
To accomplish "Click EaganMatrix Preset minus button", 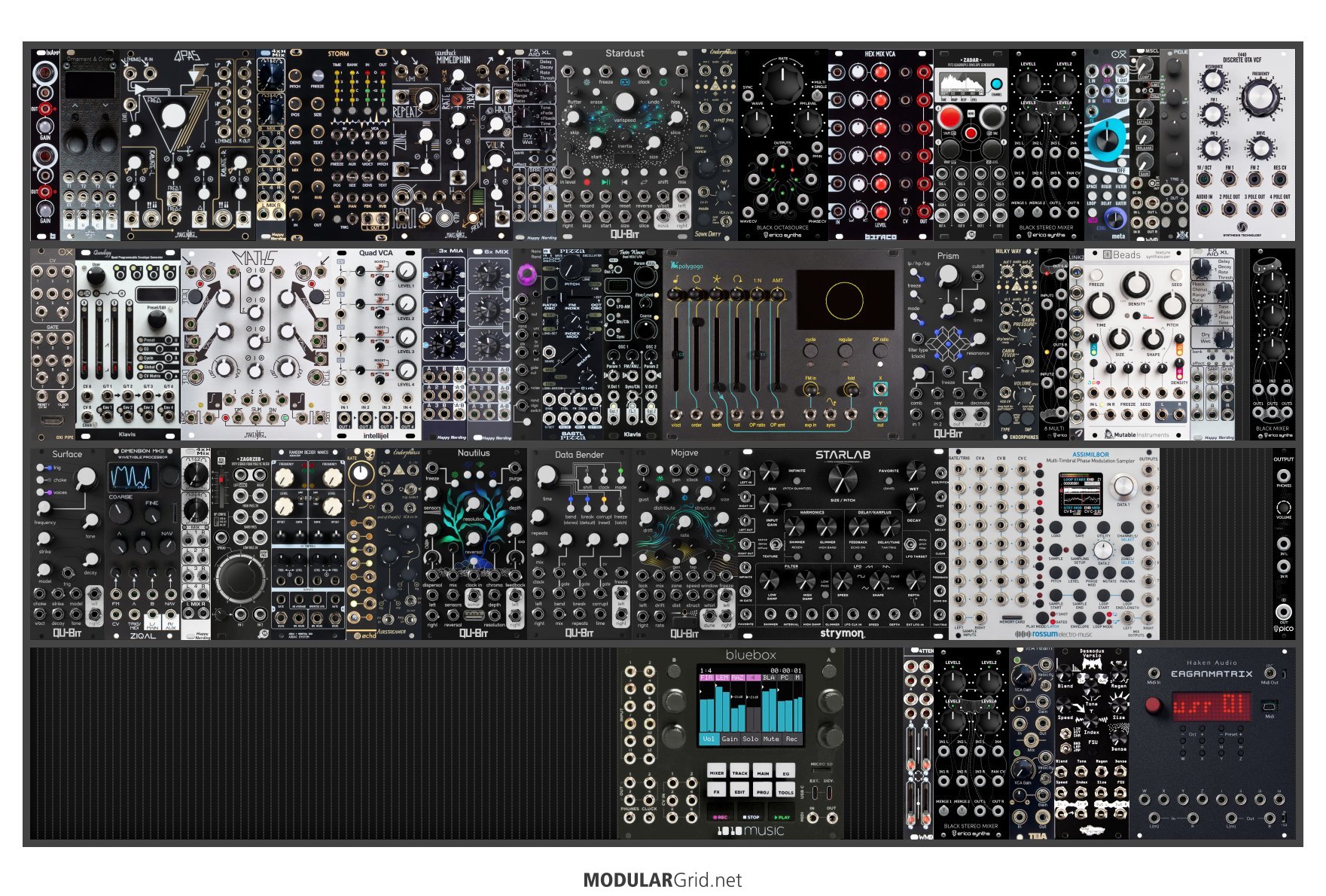I will click(1221, 728).
